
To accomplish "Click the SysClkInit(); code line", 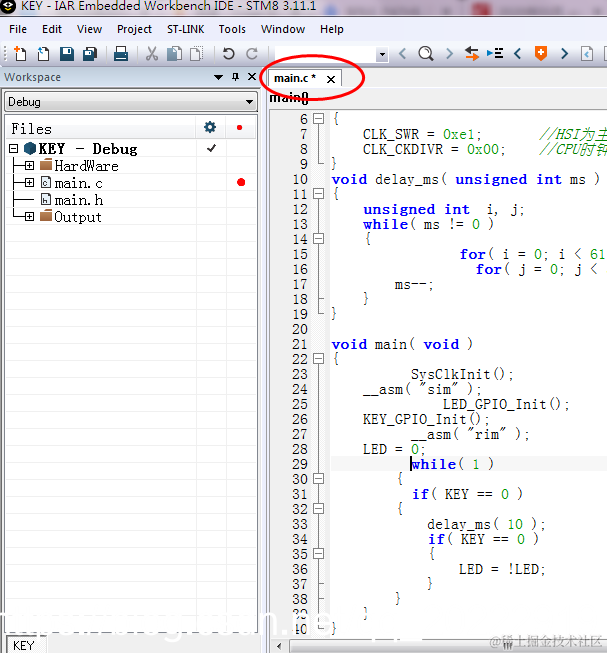I will click(462, 374).
